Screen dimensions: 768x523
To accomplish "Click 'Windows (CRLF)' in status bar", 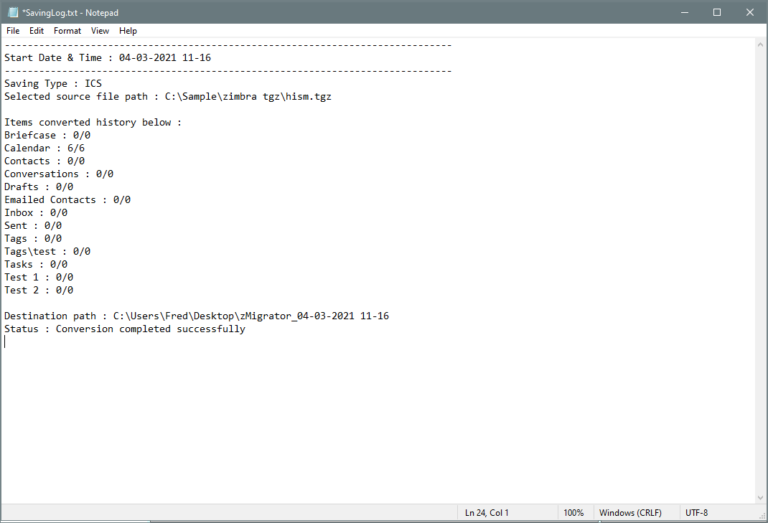I will tap(630, 513).
